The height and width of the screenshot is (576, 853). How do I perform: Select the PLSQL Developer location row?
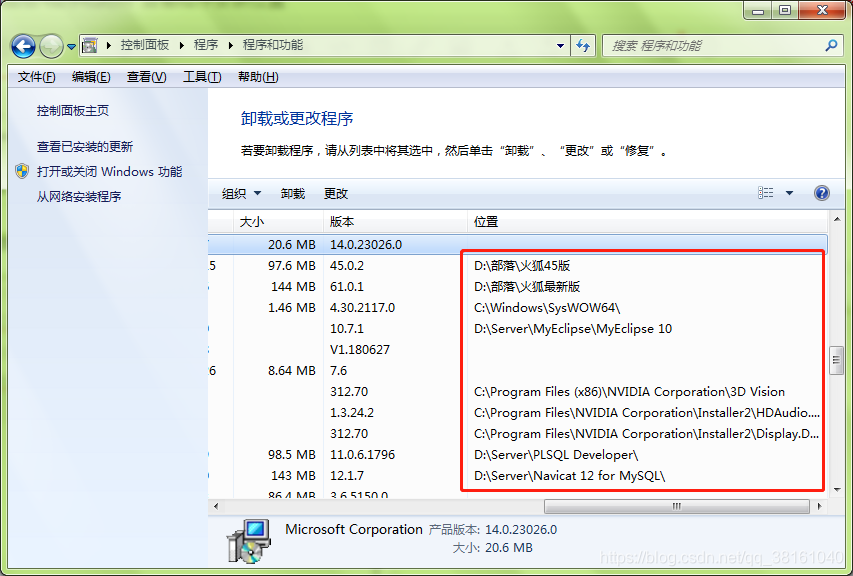517,455
